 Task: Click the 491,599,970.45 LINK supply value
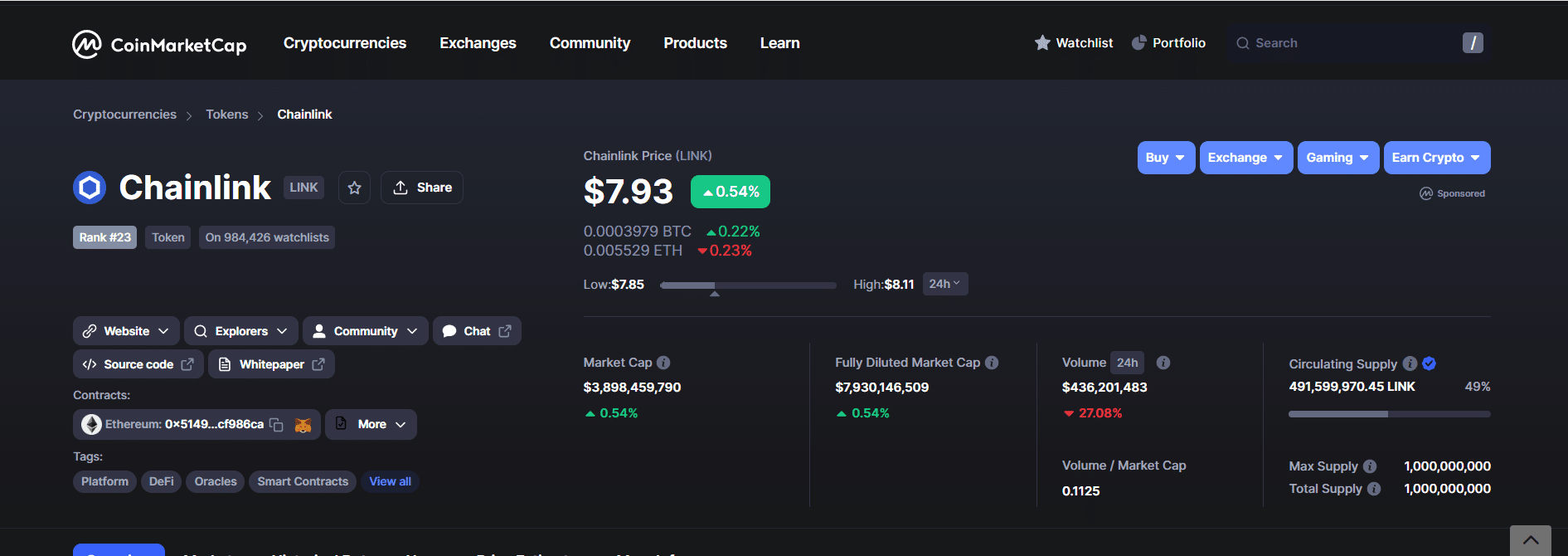[1352, 387]
